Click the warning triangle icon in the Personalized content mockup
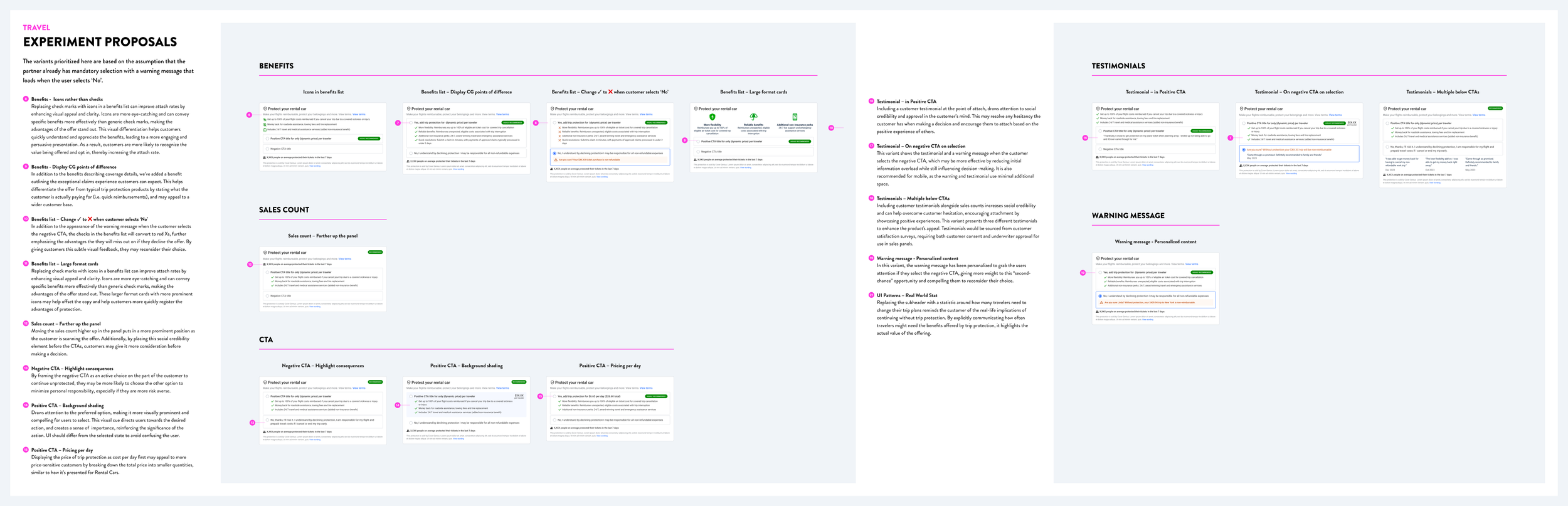Image resolution: width=1568 pixels, height=506 pixels. point(1101,303)
